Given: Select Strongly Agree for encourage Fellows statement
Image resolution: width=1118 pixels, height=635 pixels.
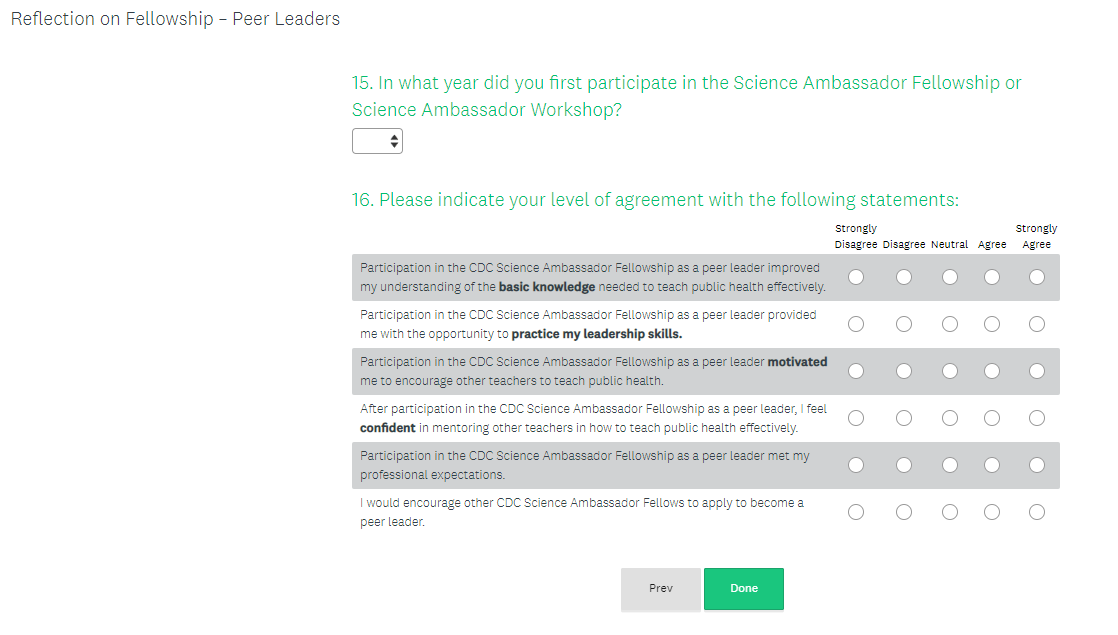Looking at the screenshot, I should pos(1037,512).
